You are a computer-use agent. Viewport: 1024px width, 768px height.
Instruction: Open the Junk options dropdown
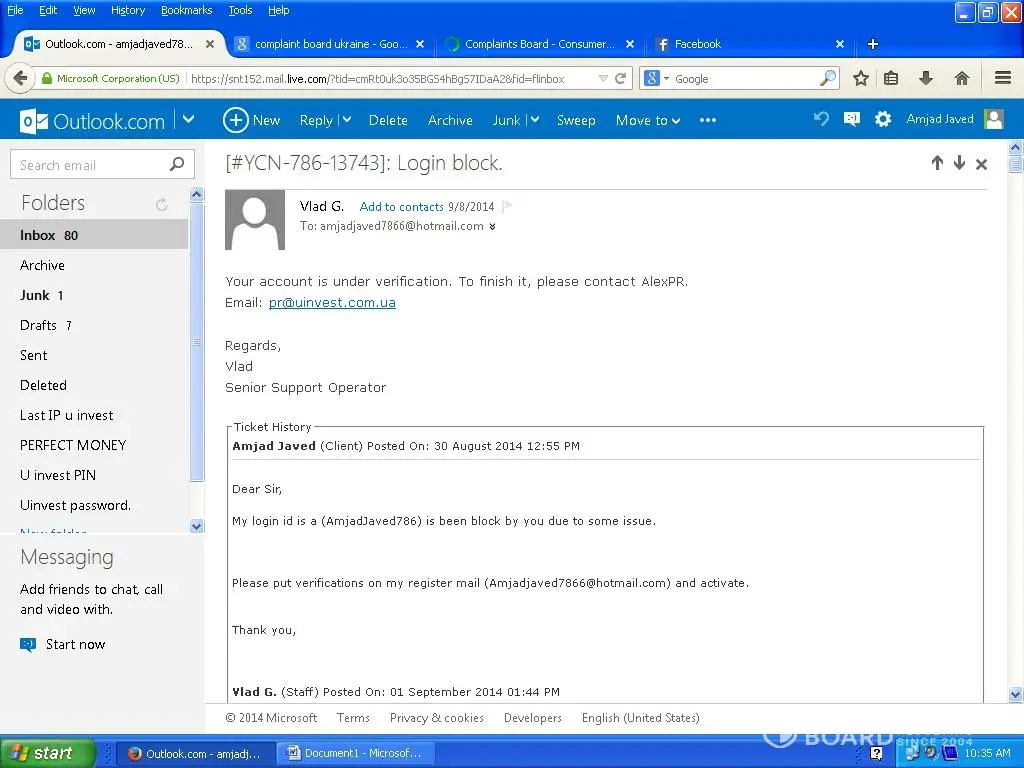534,120
